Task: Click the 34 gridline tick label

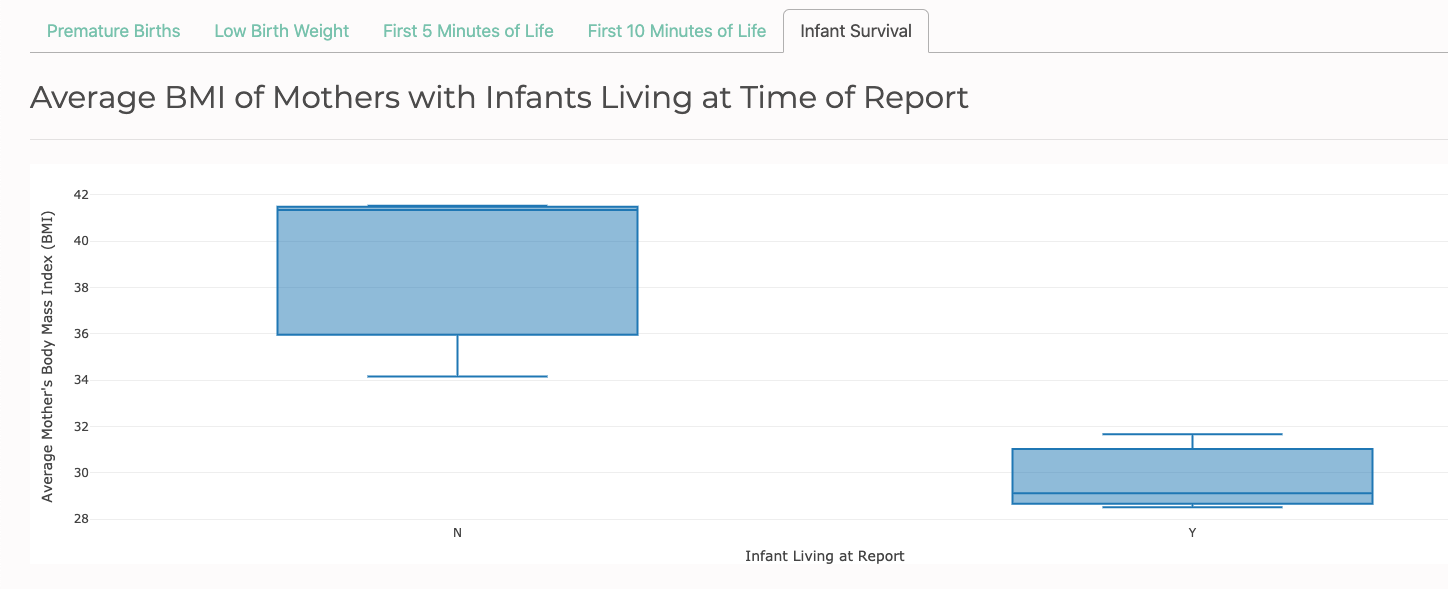Action: point(79,379)
